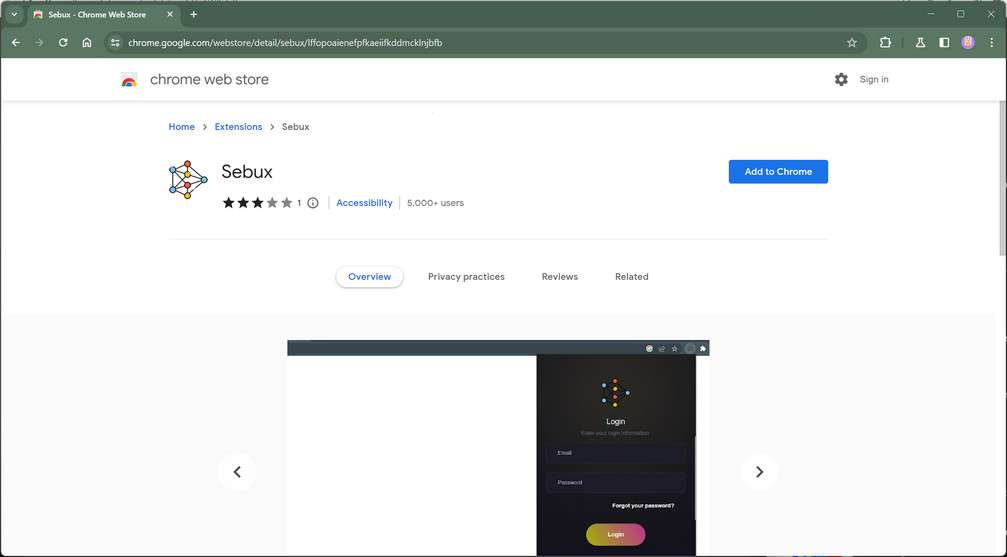The width and height of the screenshot is (1007, 557).
Task: Switch to the Reviews tab
Action: [x=559, y=277]
